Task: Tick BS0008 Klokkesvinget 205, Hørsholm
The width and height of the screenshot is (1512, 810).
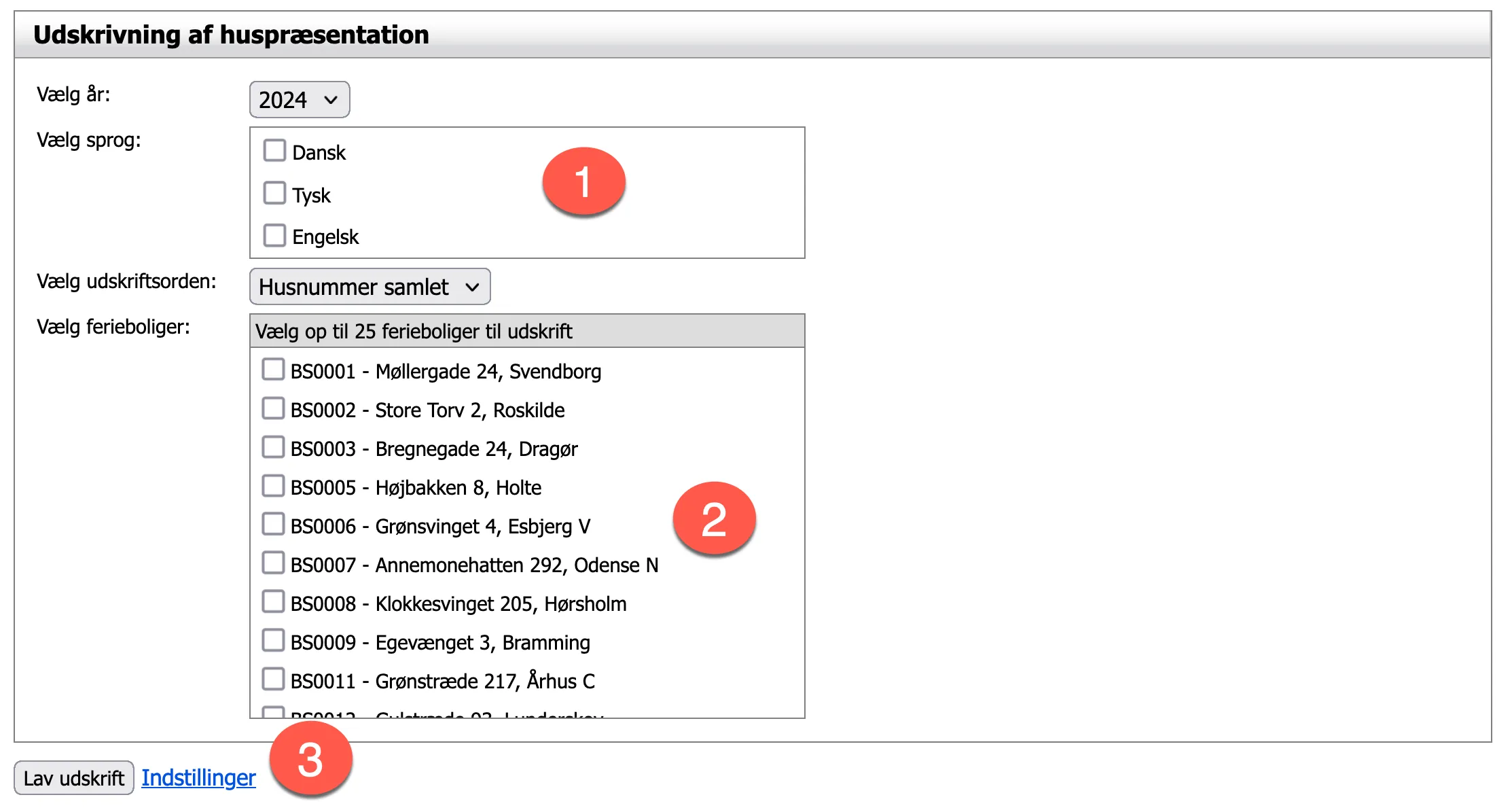Action: (273, 602)
